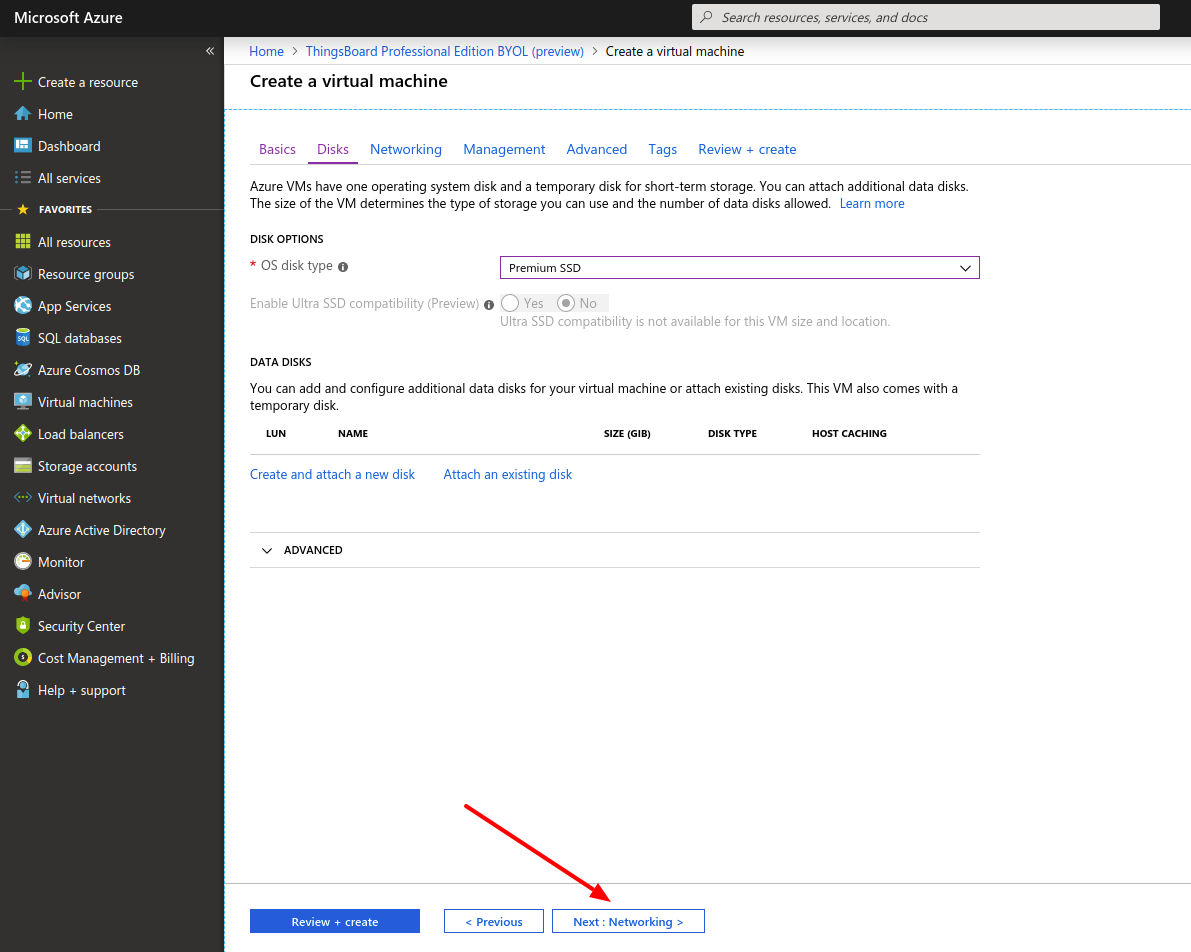This screenshot has height=952, width=1191.
Task: Click the HOST CACHING column header
Action: [849, 433]
